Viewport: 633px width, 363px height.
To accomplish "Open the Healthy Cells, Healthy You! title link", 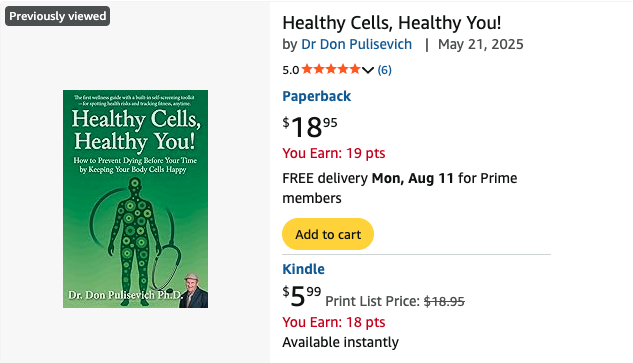I will pos(392,23).
